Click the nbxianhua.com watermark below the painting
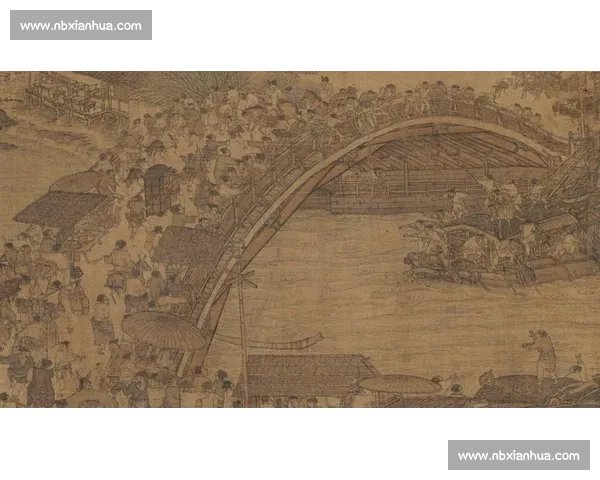The image size is (600, 480). [519, 455]
